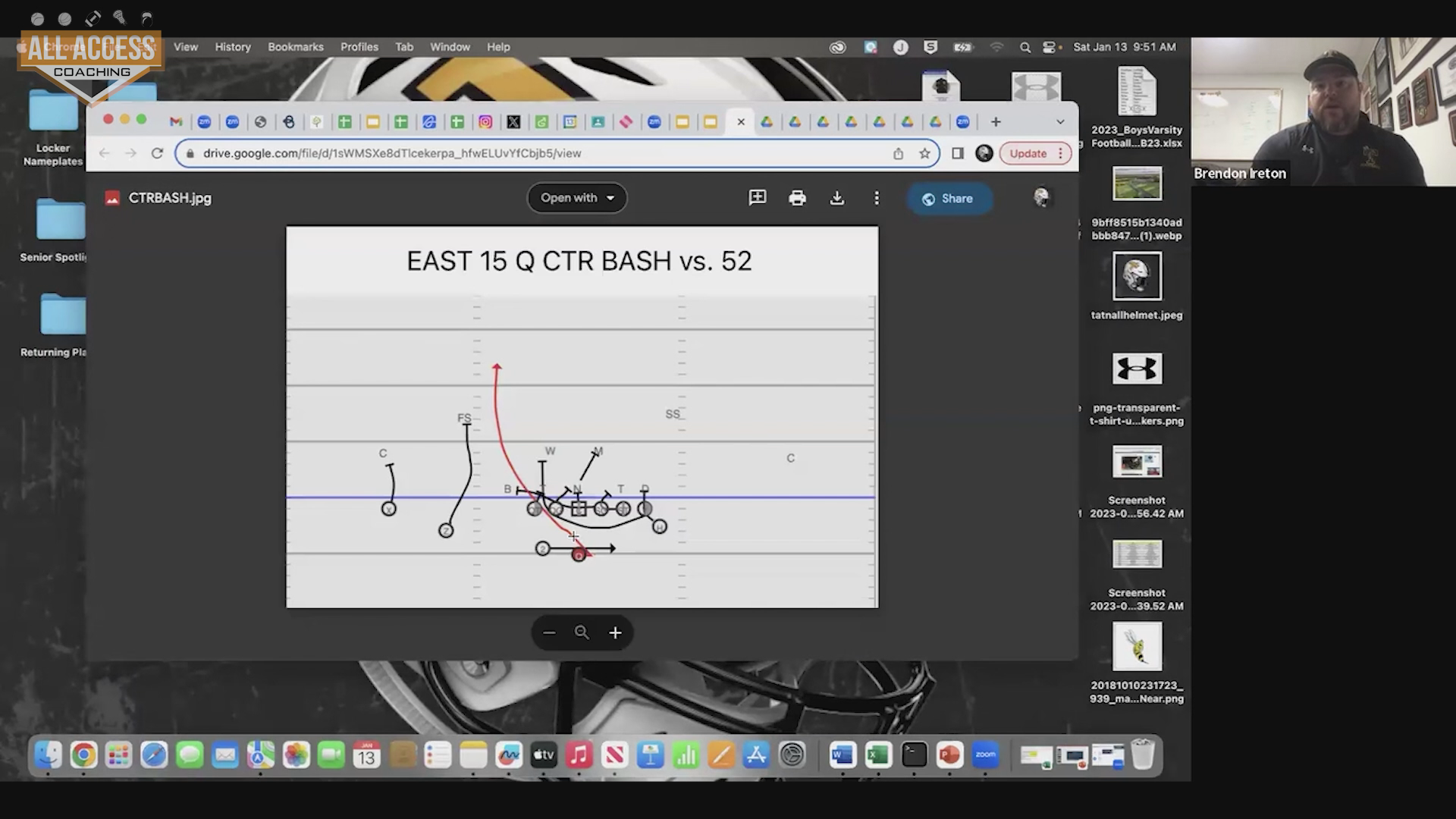Click the Update Chrome button
Screen dimensions: 1456x819
click(1035, 153)
